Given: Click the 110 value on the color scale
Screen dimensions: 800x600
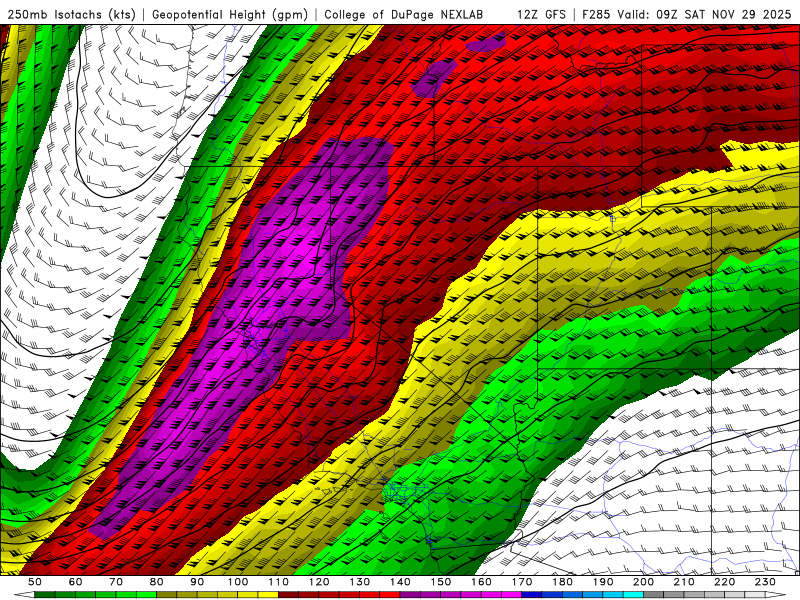Looking at the screenshot, I should coord(279,582).
